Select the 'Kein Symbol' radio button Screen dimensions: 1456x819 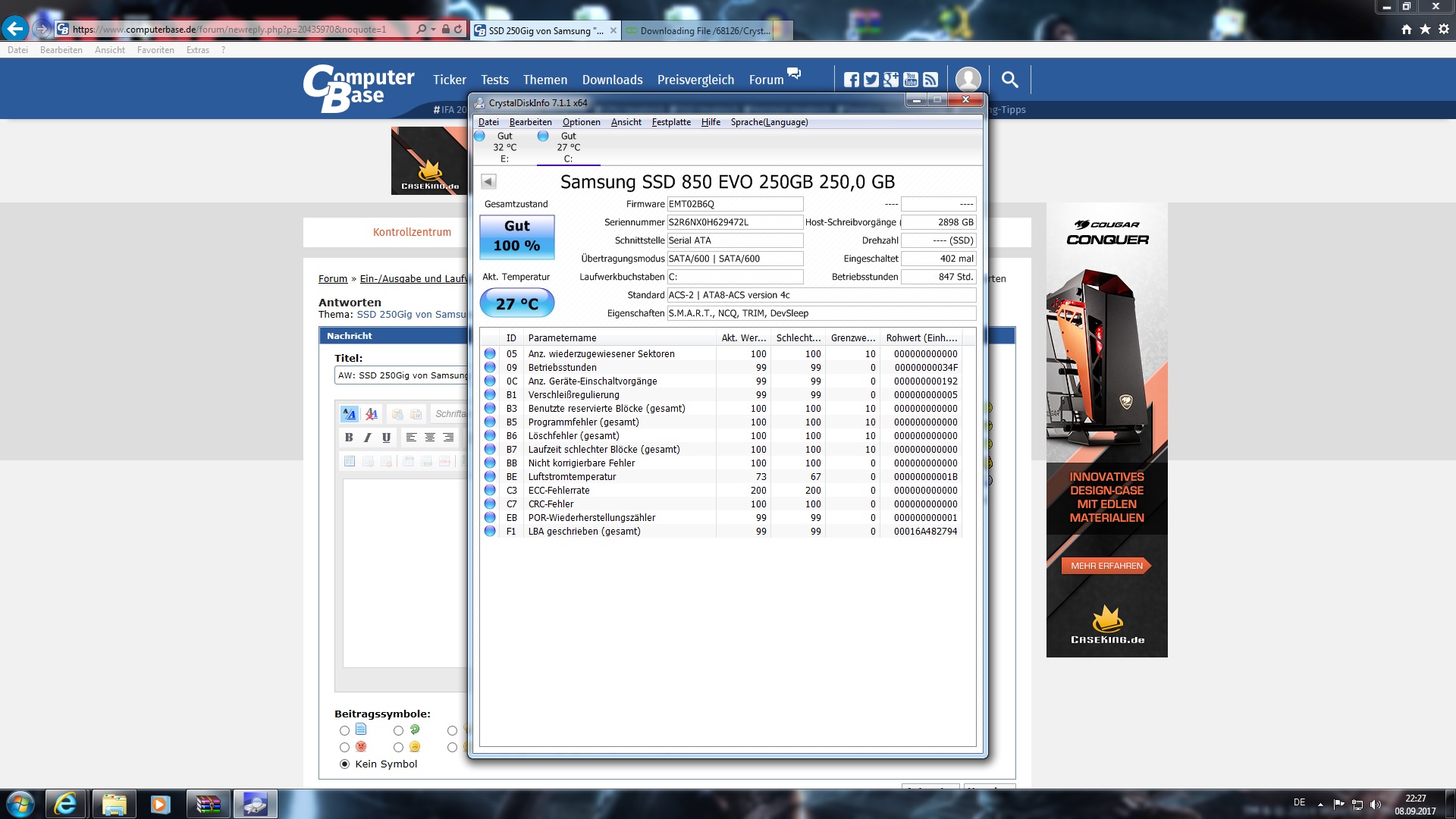point(345,764)
